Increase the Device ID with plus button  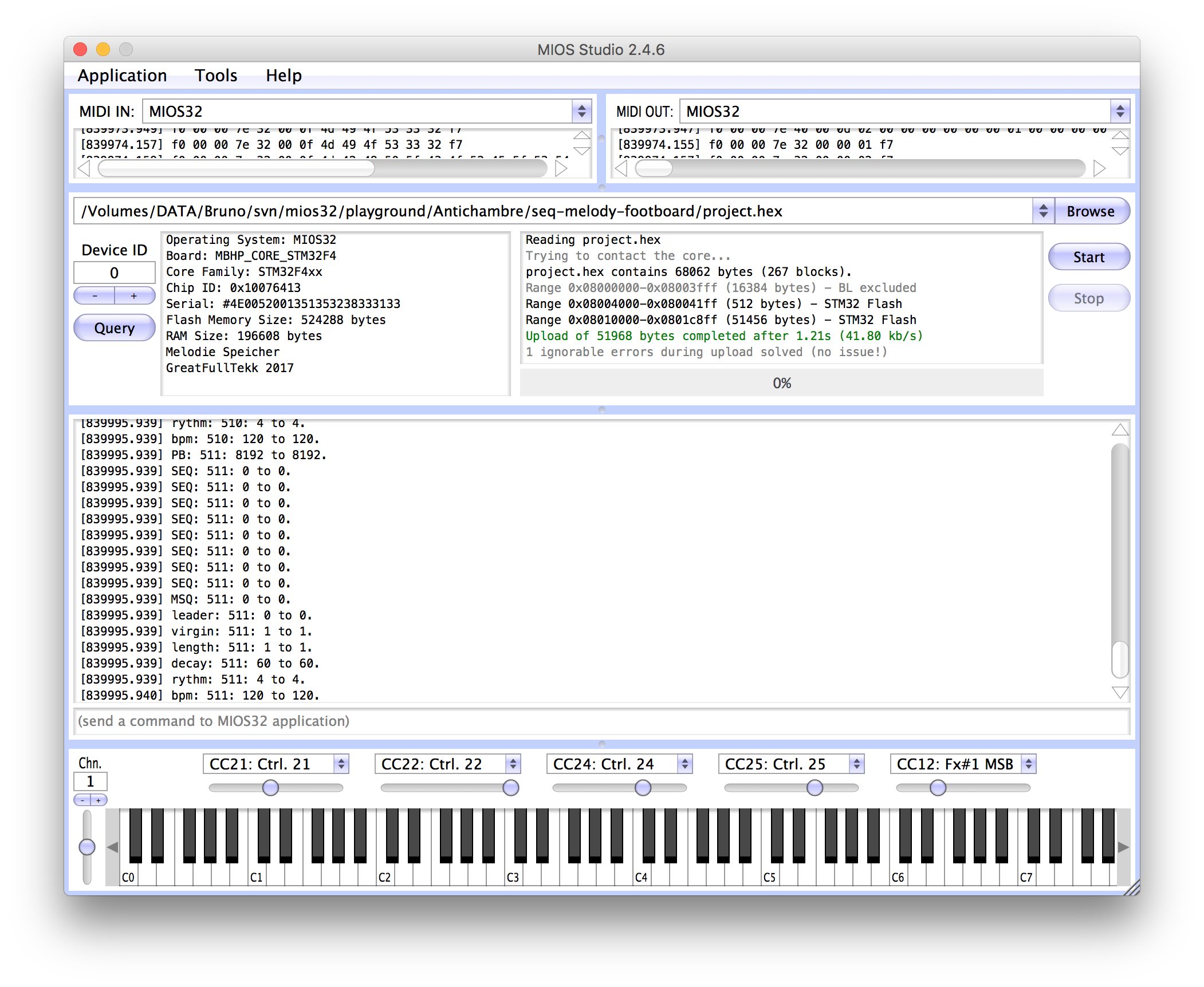tap(135, 296)
